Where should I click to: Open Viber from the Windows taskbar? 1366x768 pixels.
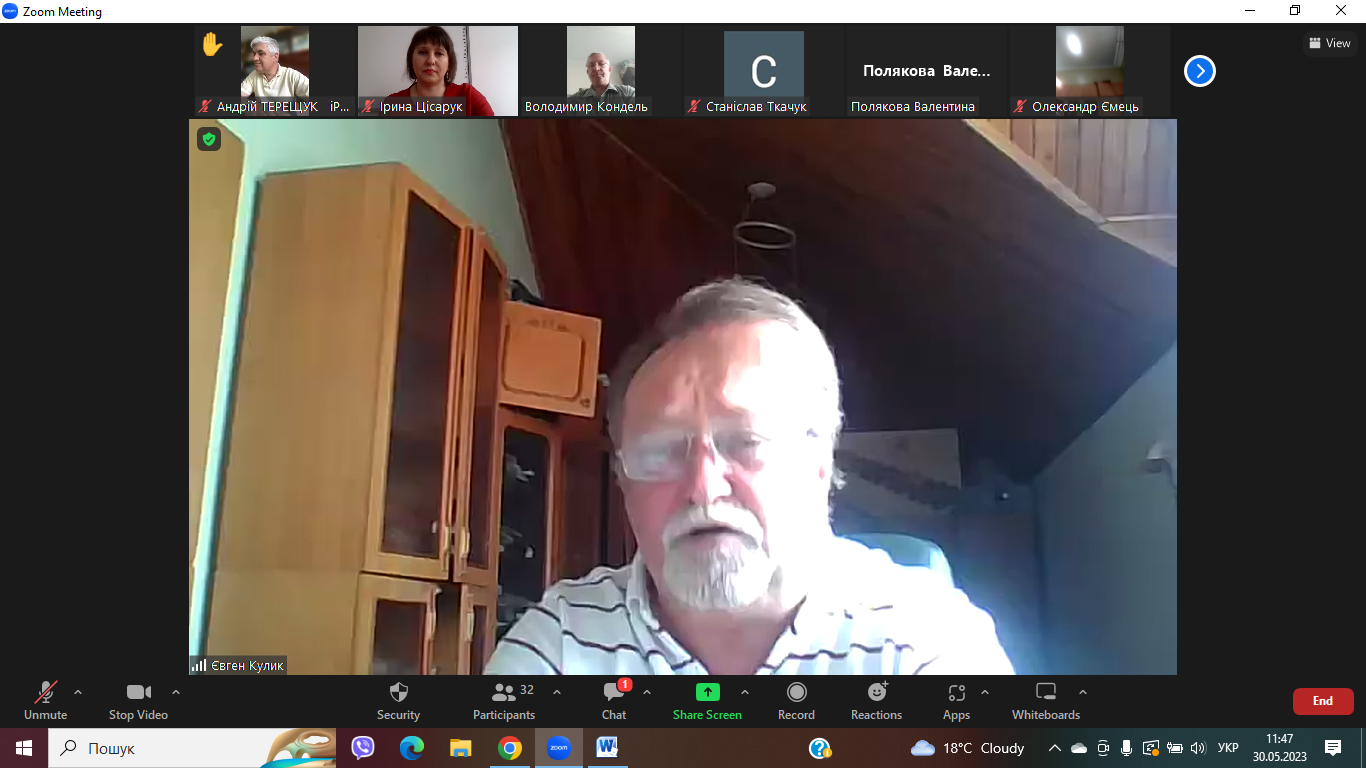(x=363, y=748)
